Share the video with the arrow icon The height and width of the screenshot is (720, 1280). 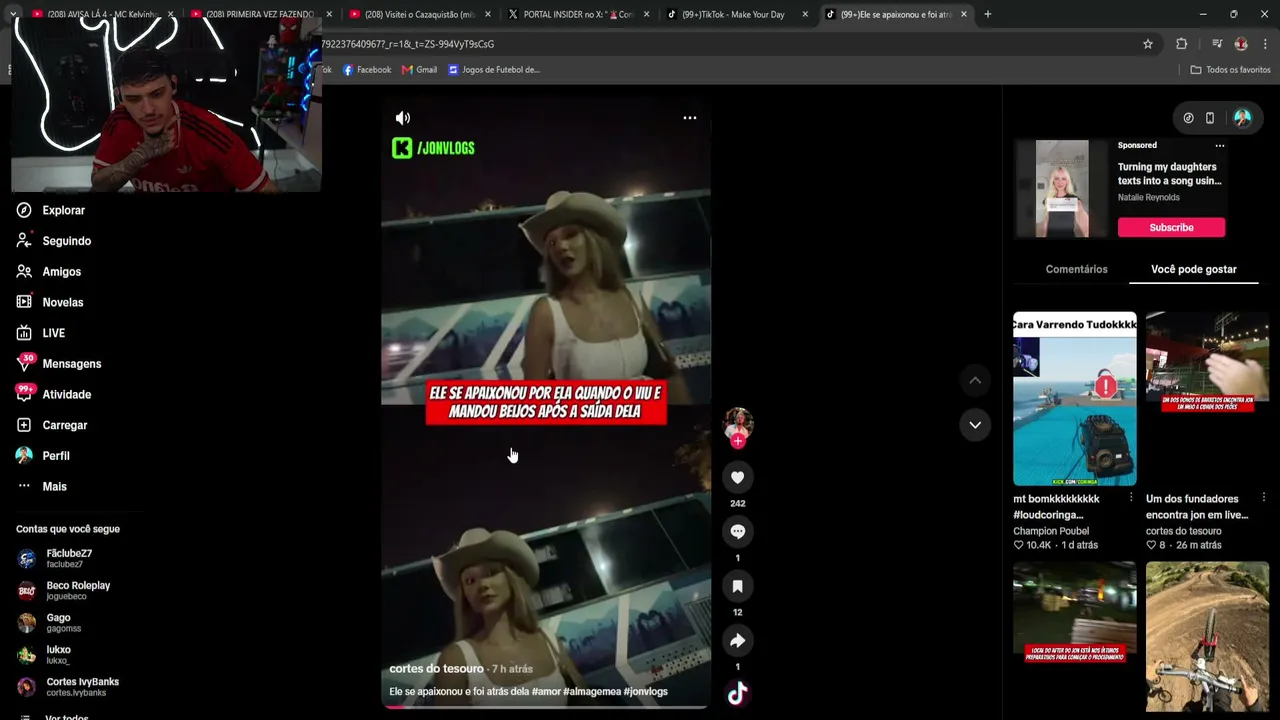tap(737, 641)
